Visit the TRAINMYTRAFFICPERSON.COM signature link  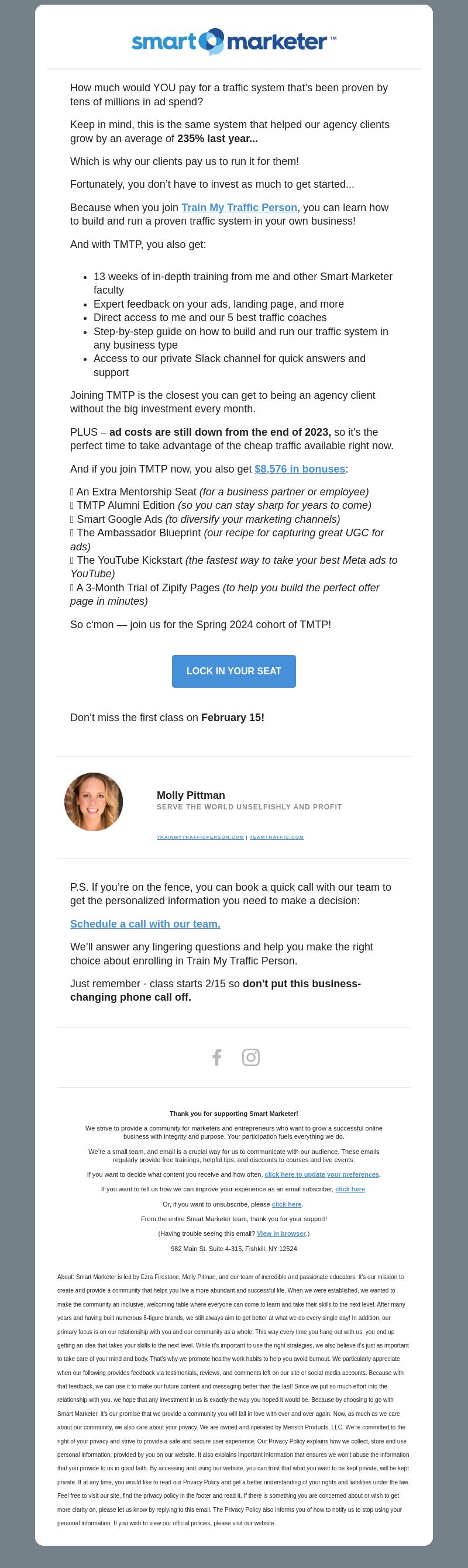pyautogui.click(x=200, y=837)
